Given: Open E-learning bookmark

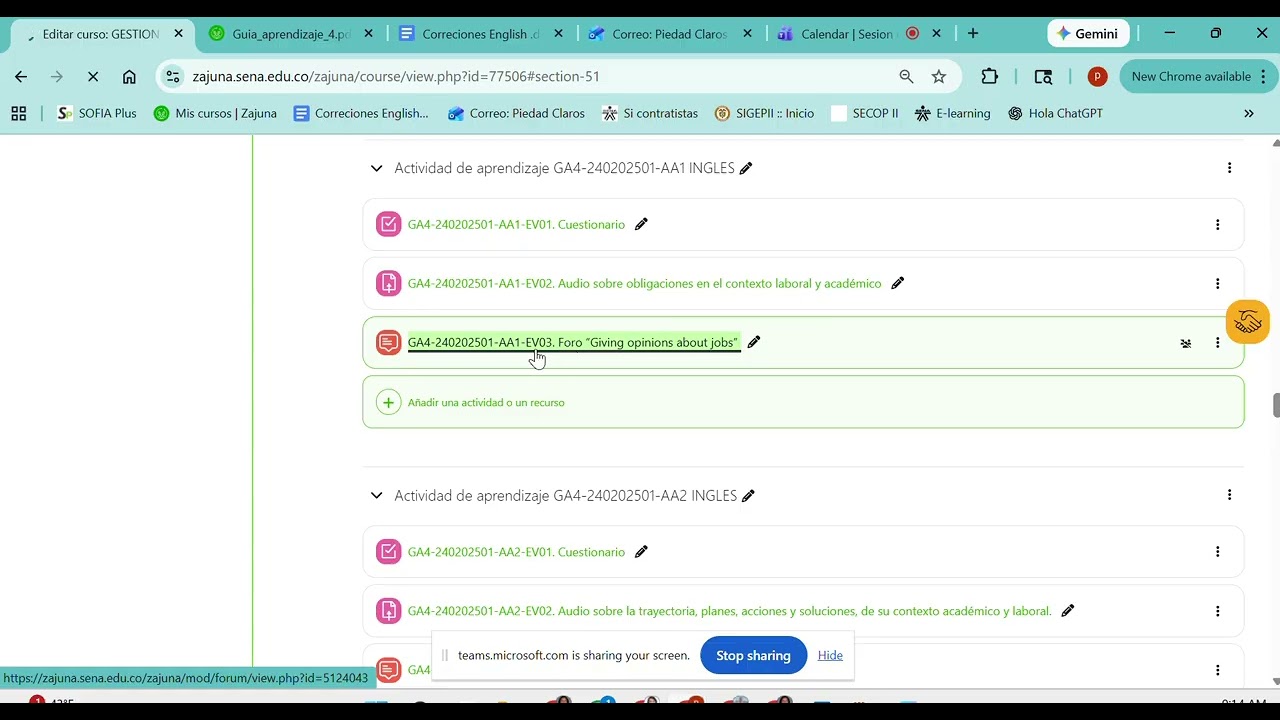Looking at the screenshot, I should coord(952,113).
